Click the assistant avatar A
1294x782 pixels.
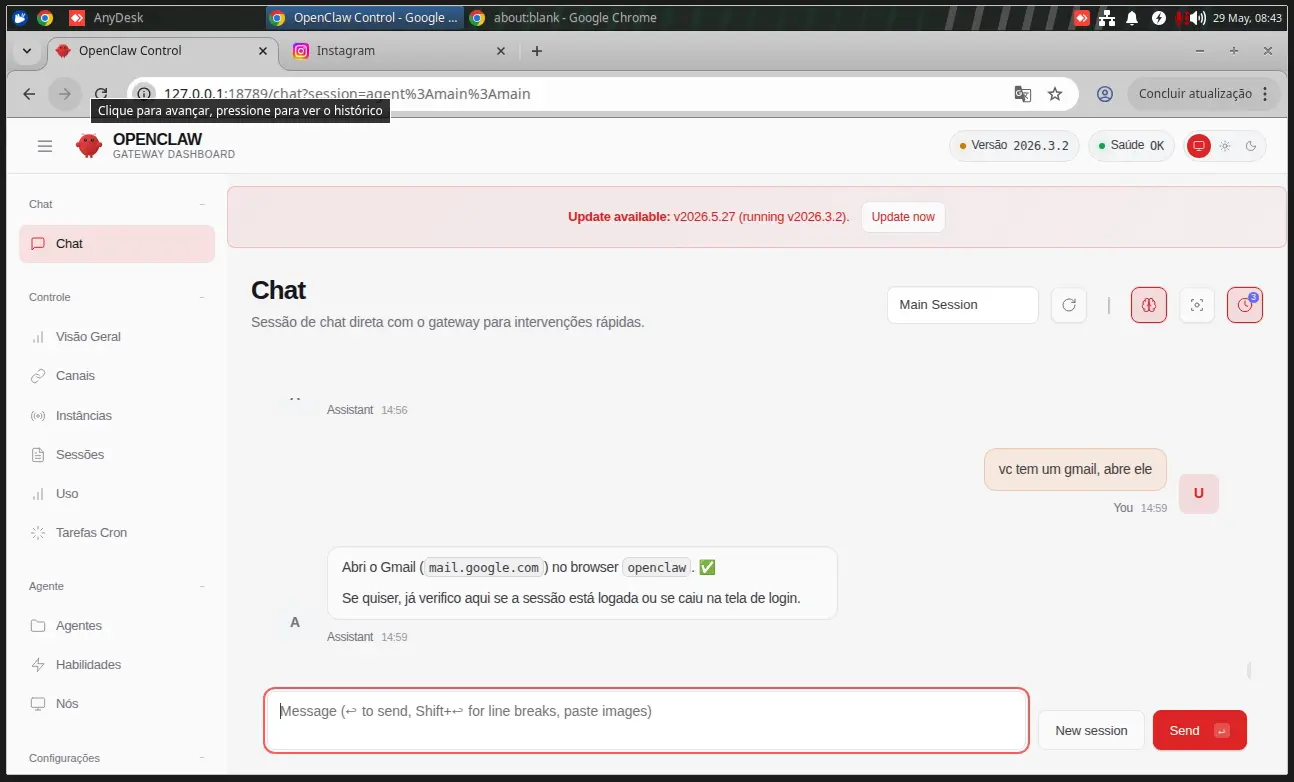[x=295, y=622]
